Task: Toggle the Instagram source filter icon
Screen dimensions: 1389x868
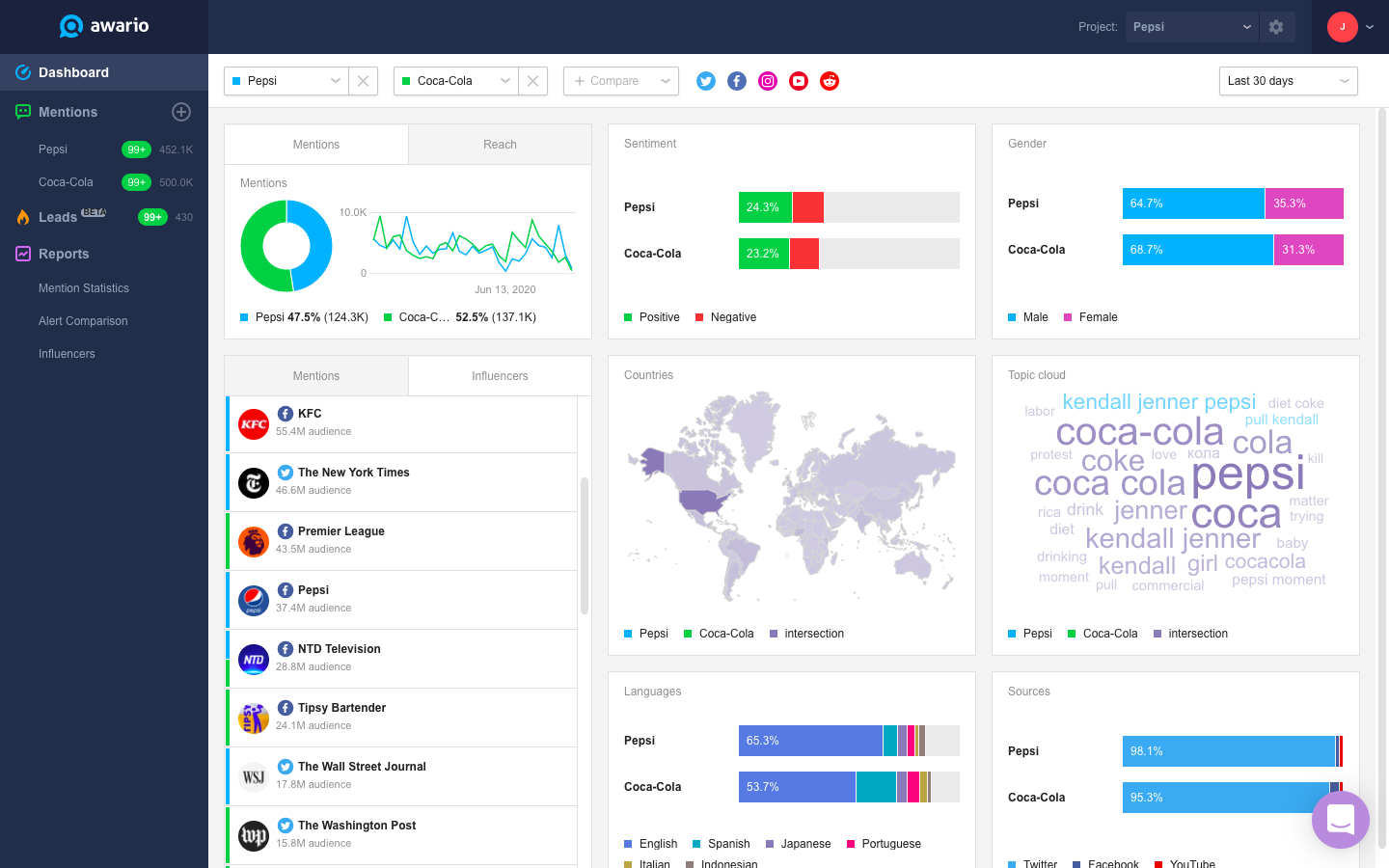Action: [x=768, y=81]
